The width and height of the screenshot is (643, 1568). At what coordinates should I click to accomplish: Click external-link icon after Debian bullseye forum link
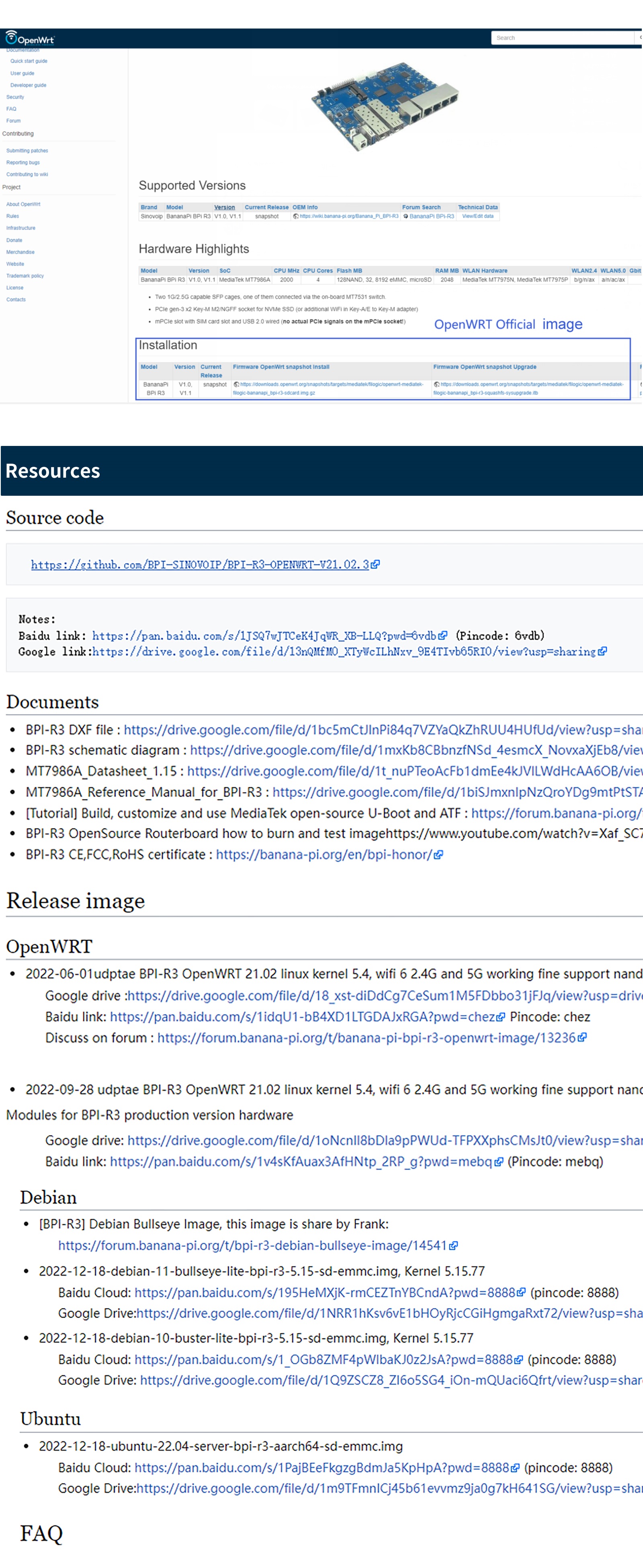pyautogui.click(x=454, y=1245)
